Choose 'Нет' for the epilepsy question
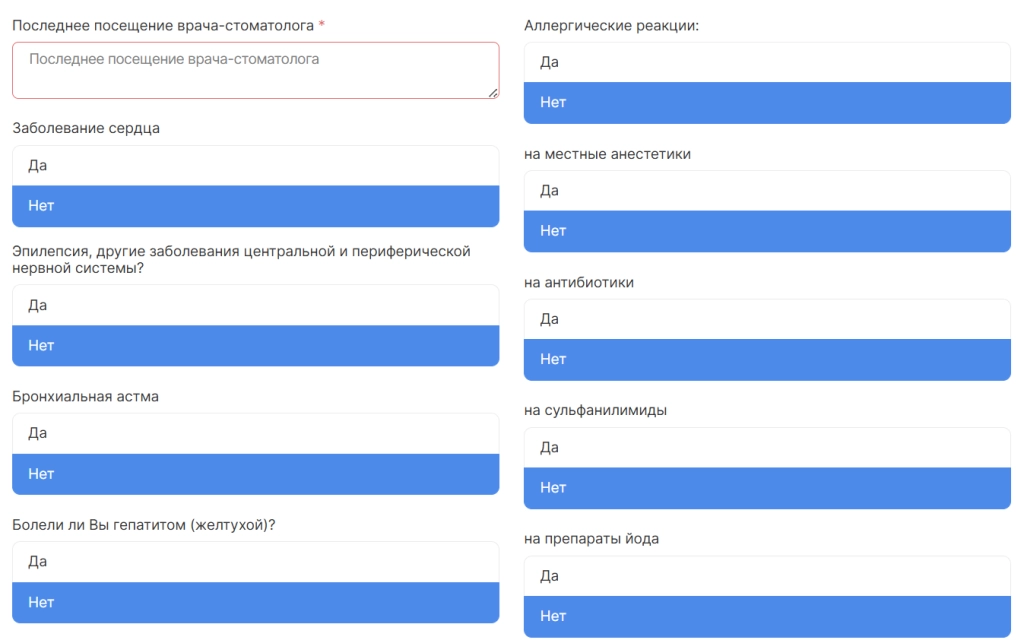 [255, 346]
